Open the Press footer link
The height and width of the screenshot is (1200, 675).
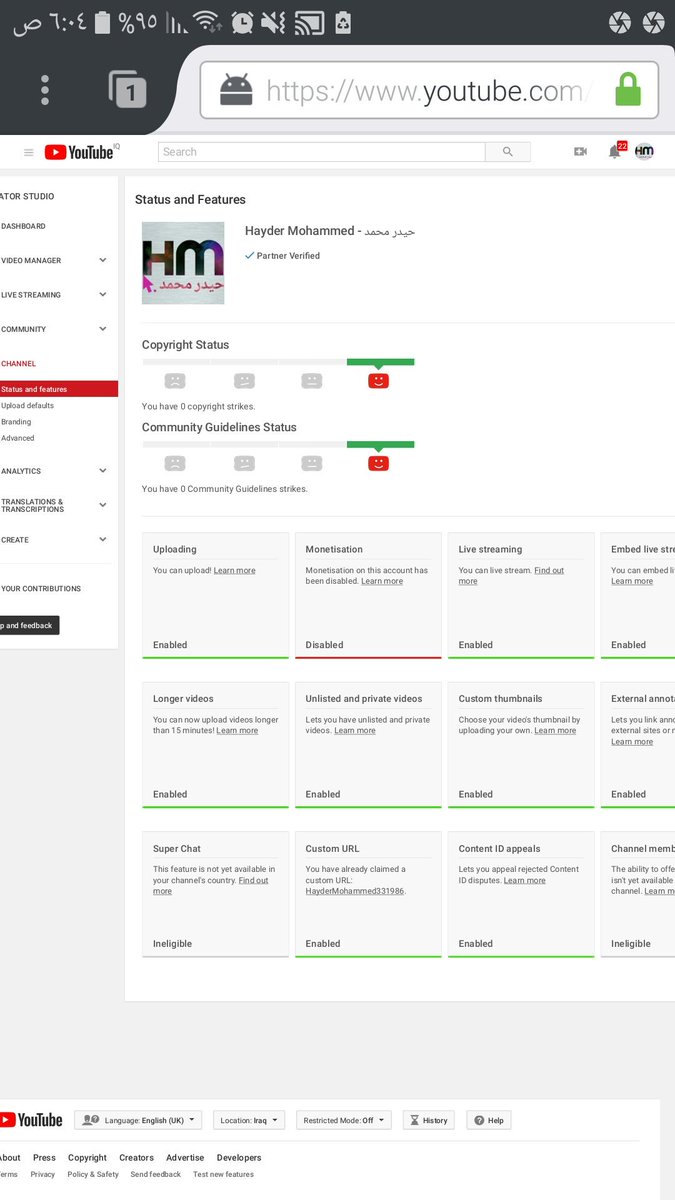(45, 1158)
